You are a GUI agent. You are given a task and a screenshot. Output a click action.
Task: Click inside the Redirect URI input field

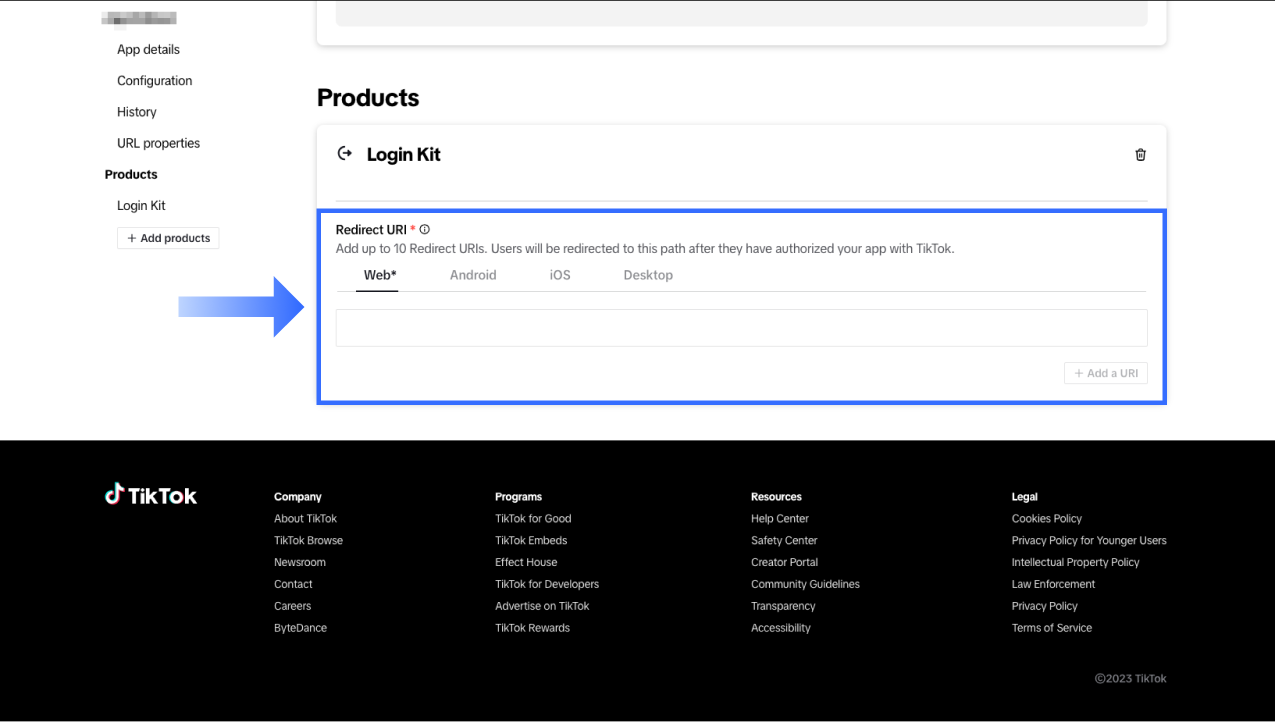pos(742,328)
